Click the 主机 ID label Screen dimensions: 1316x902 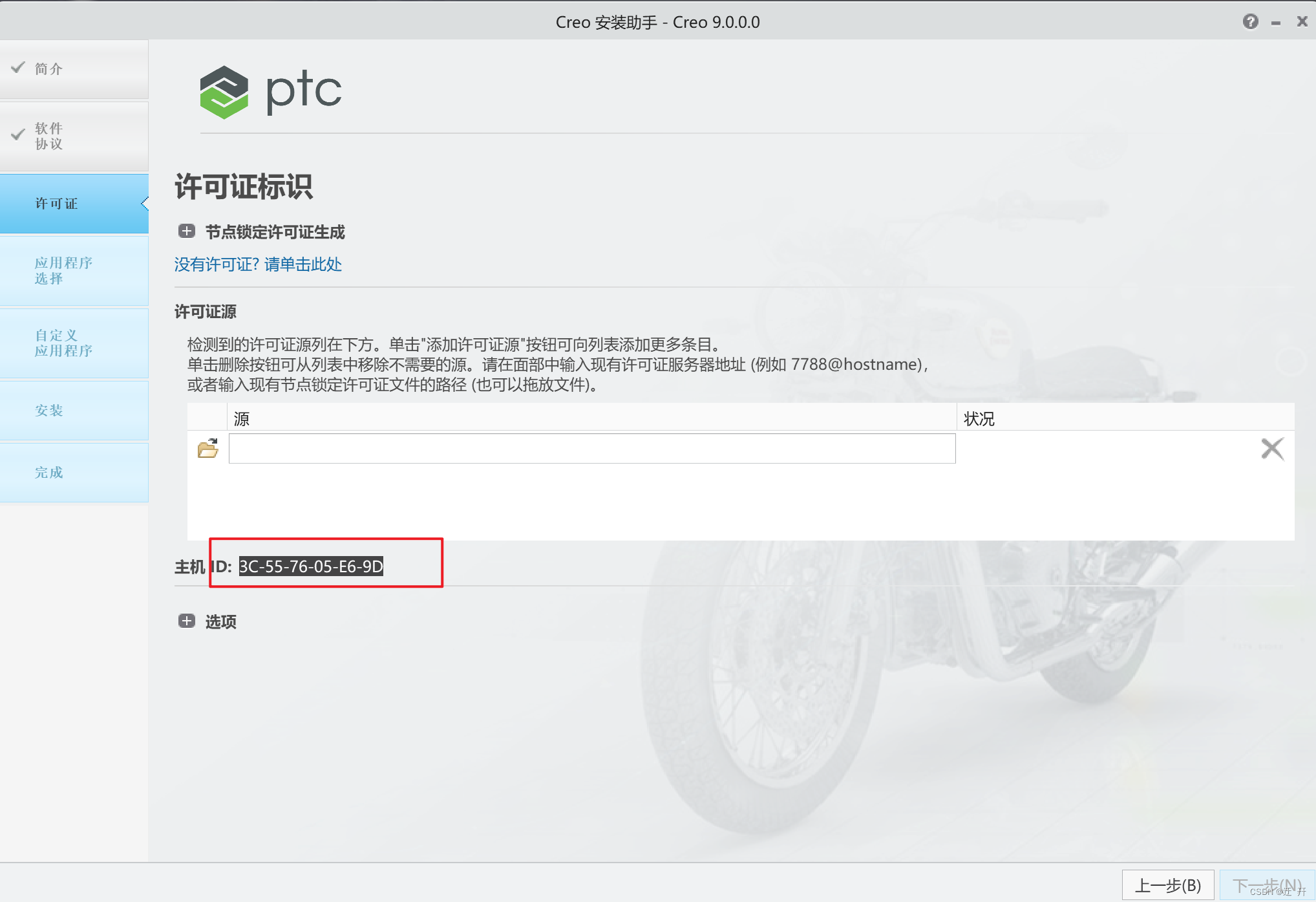[203, 567]
